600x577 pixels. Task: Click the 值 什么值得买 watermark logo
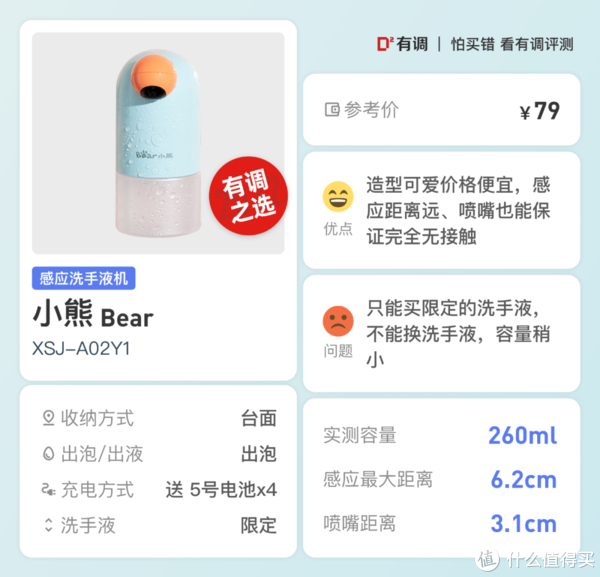[x=535, y=560]
